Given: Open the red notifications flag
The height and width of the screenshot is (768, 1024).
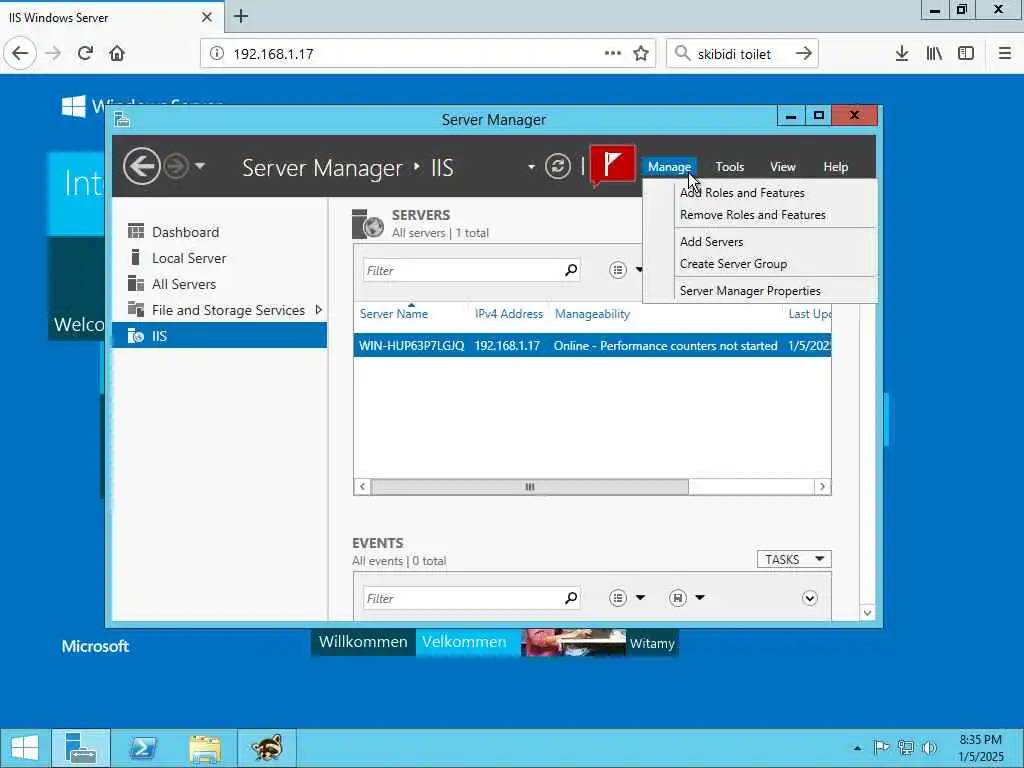Looking at the screenshot, I should pyautogui.click(x=612, y=164).
